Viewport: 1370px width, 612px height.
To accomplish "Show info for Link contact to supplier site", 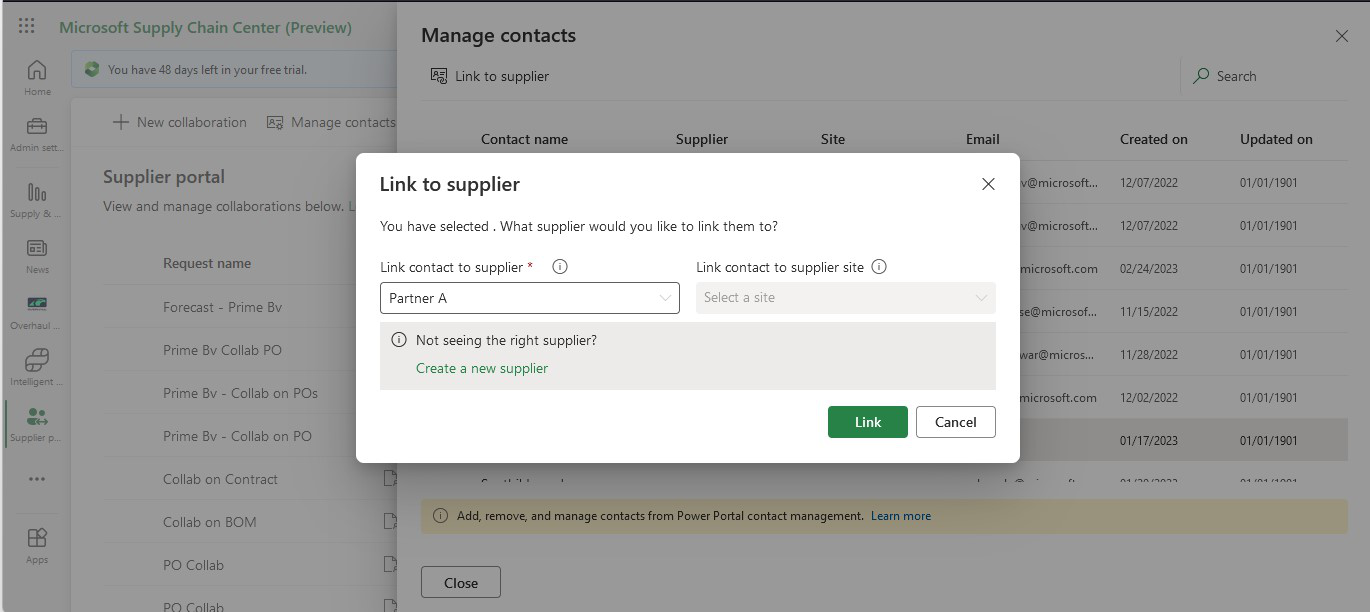I will 879,267.
